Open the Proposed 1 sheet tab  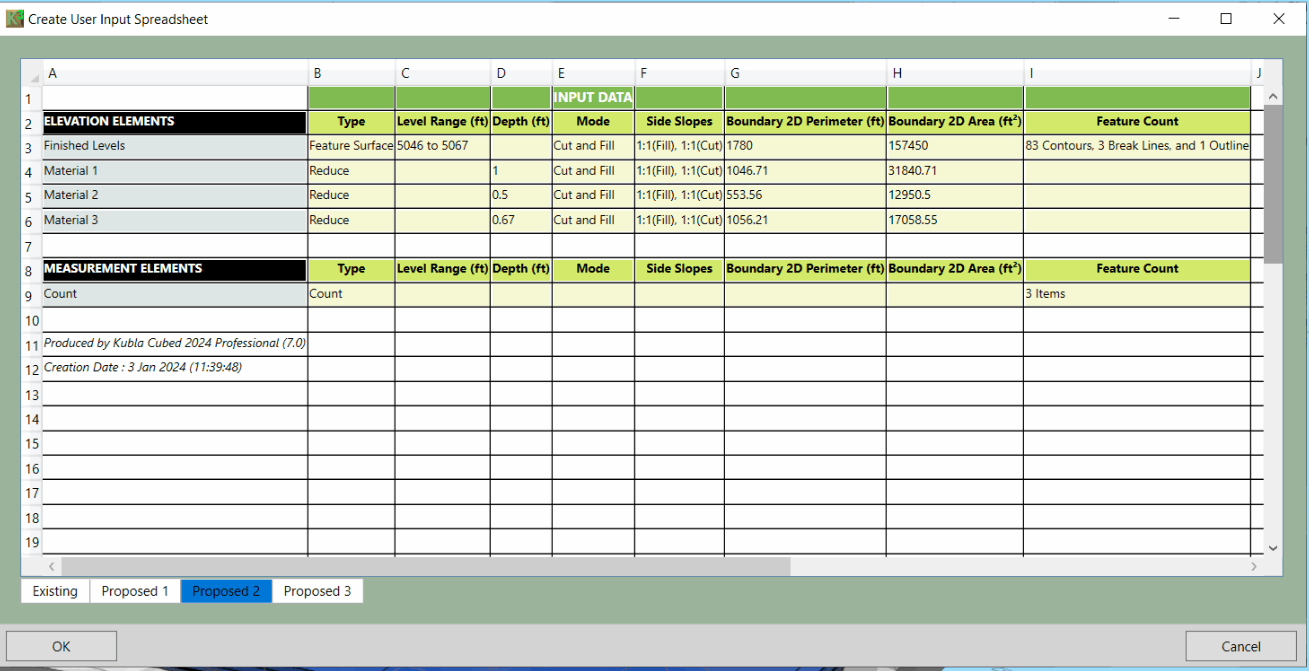pos(135,591)
